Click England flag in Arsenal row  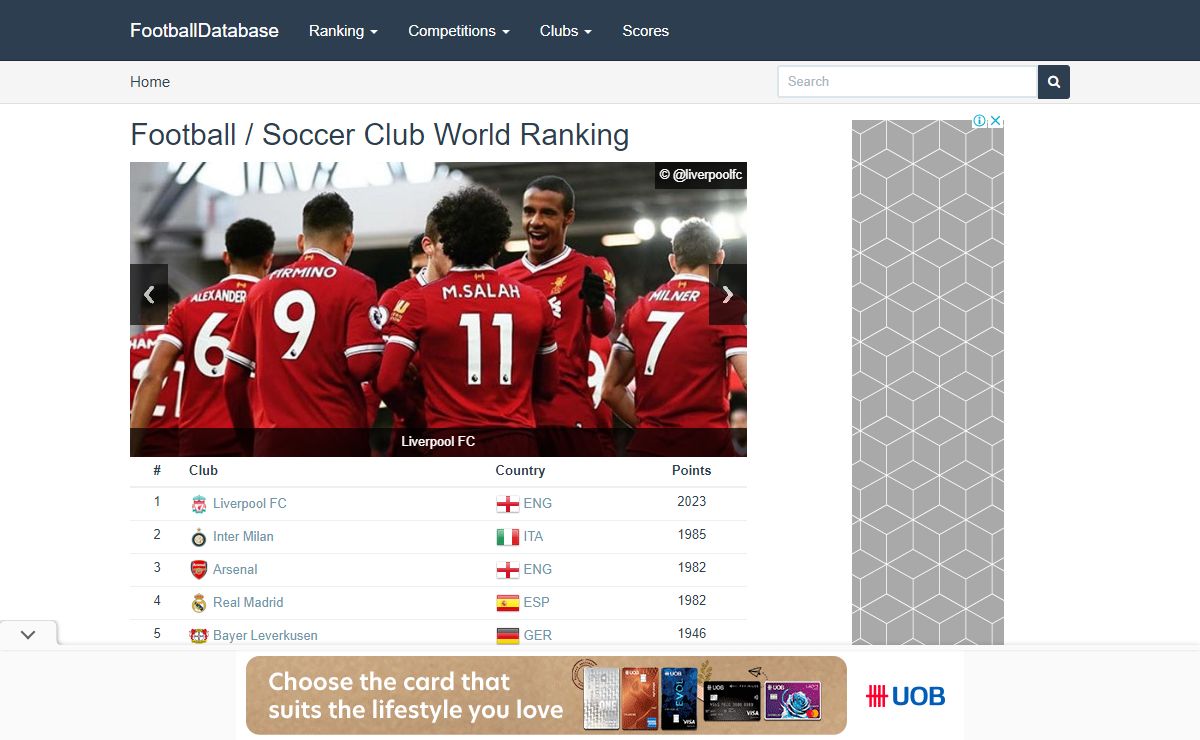pos(508,570)
